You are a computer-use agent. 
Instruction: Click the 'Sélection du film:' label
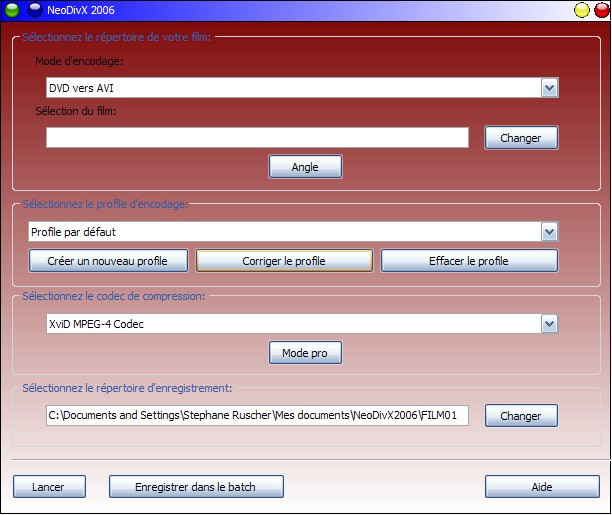tap(76, 111)
